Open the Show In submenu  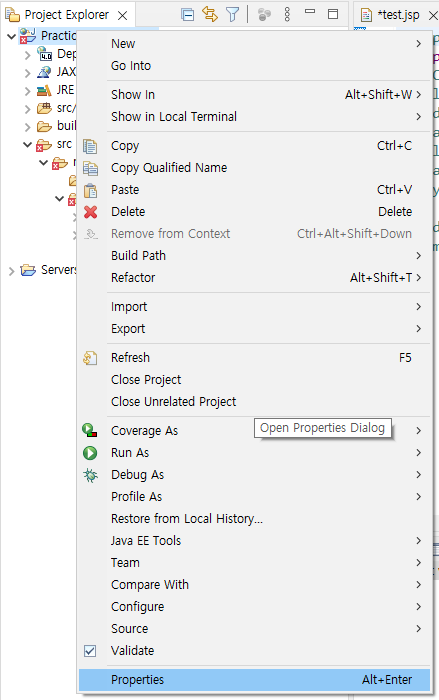click(x=255, y=95)
